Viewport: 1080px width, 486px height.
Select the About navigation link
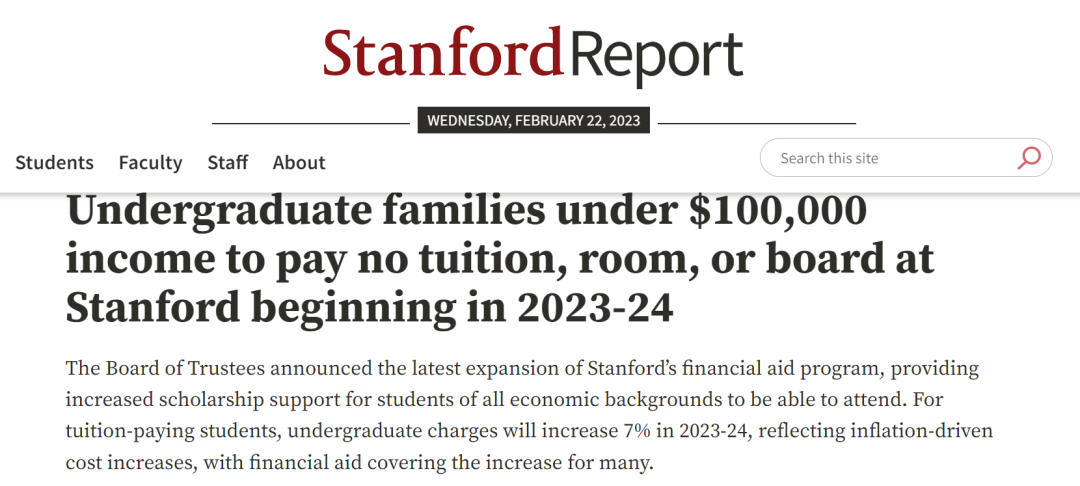(299, 162)
